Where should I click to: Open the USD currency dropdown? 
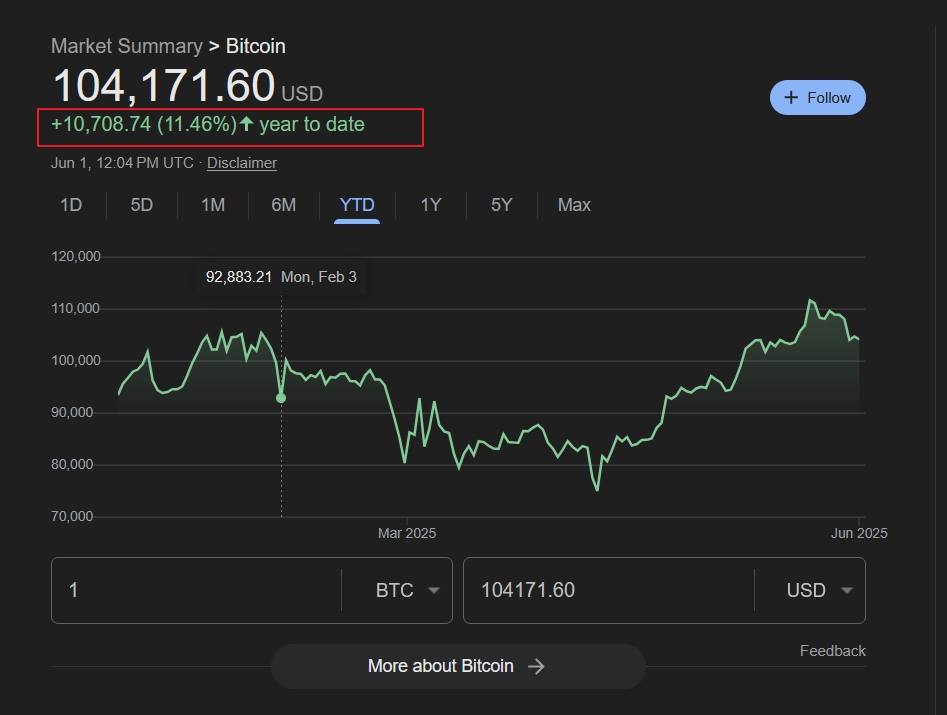[x=819, y=590]
